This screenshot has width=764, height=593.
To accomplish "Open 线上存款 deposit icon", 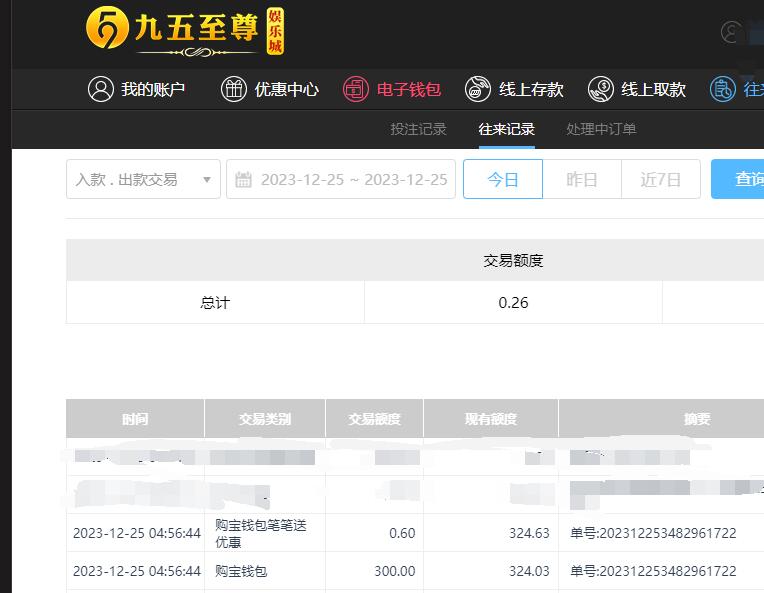I will pos(478,89).
